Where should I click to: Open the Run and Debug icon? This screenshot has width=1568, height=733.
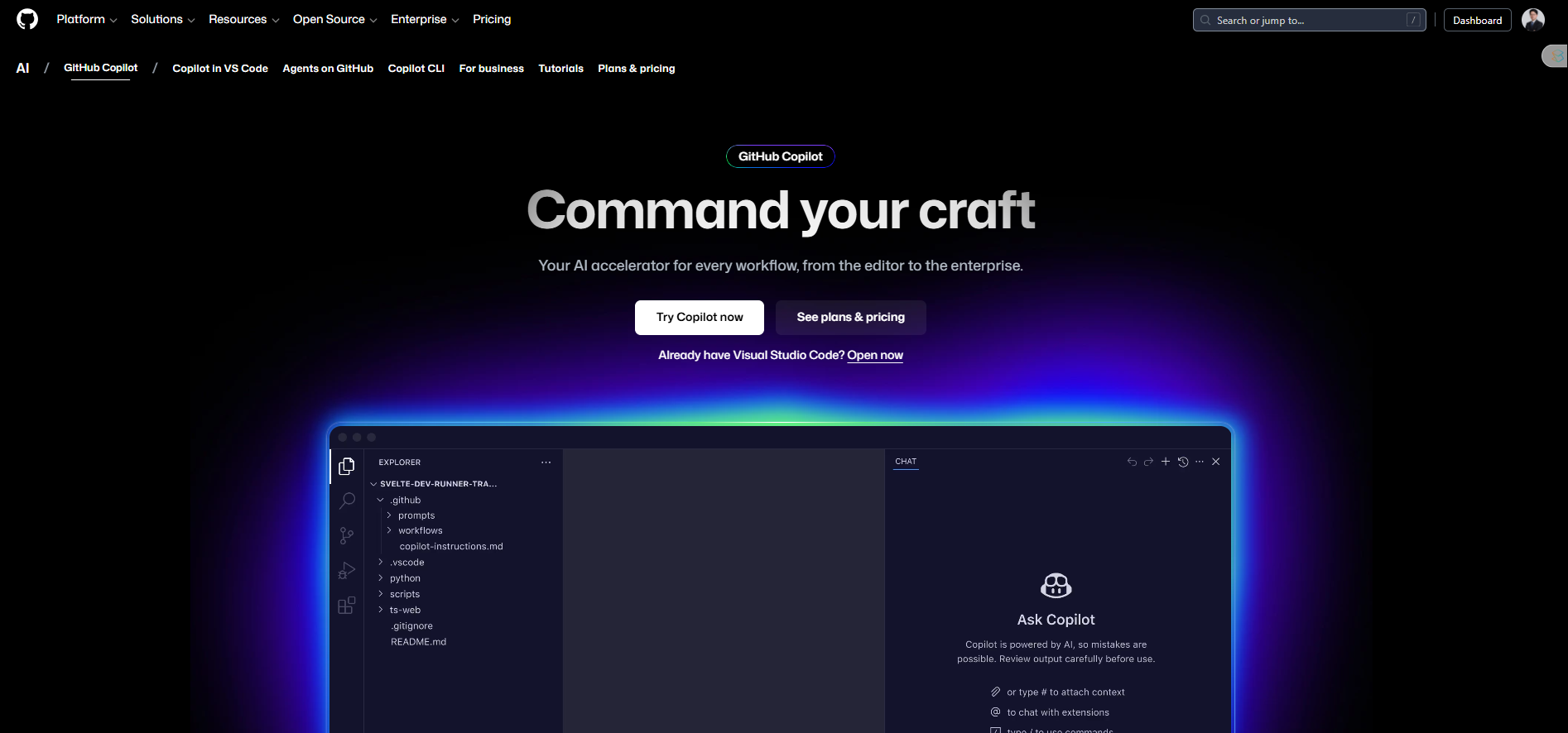[347, 571]
